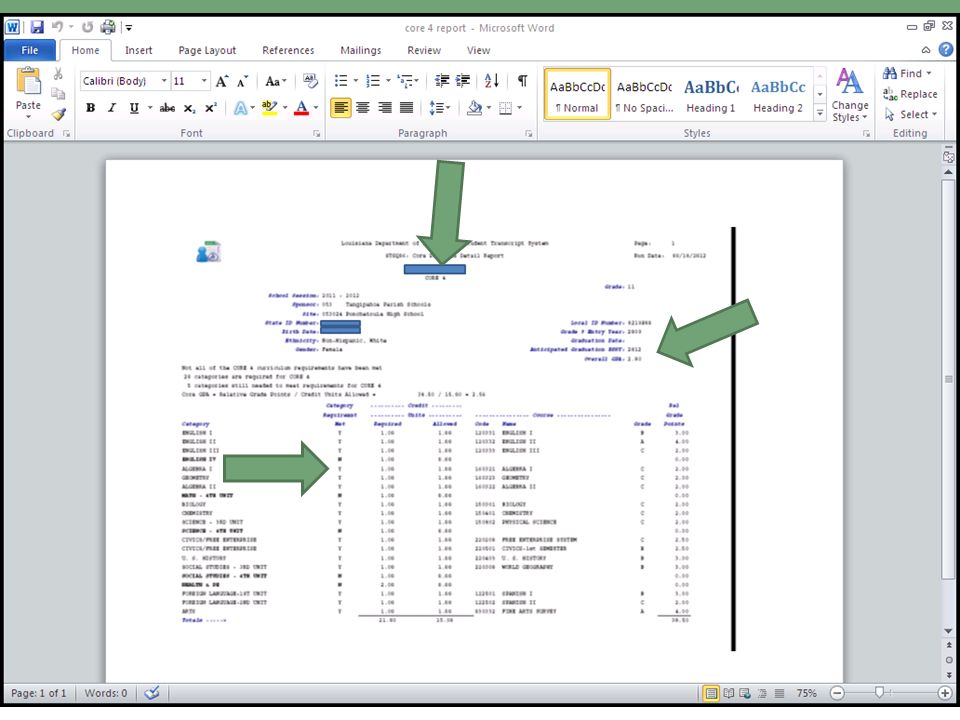This screenshot has width=960, height=720.
Task: Click the Sort A to Z icon
Action: 492,80
